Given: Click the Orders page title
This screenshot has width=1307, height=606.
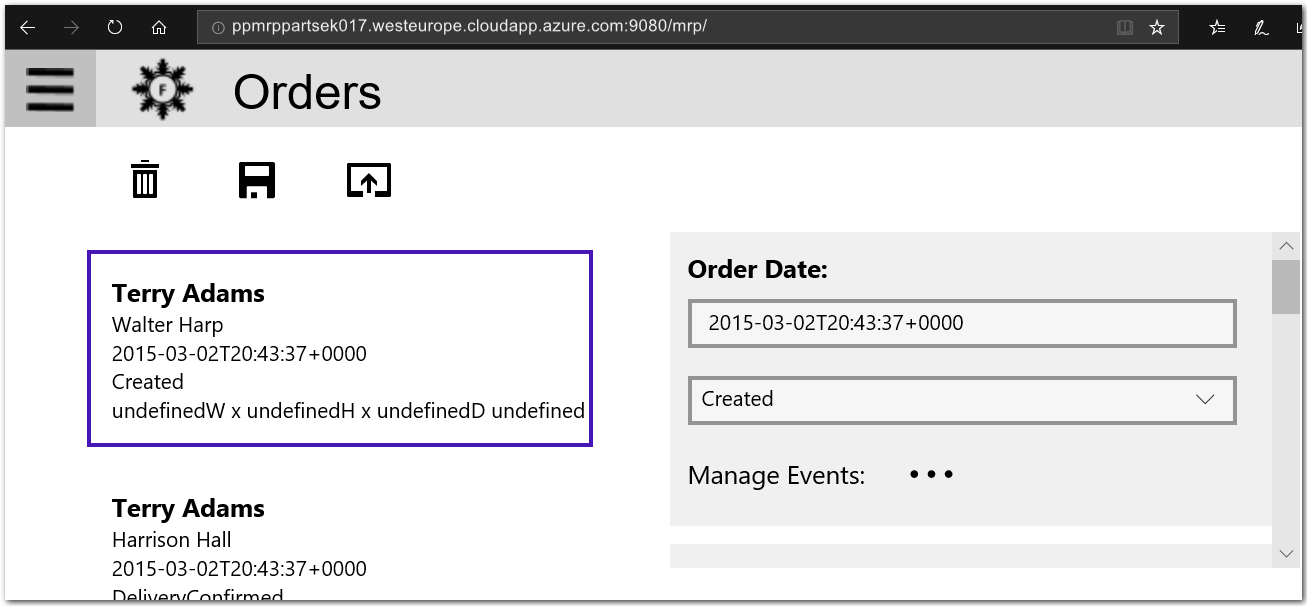Looking at the screenshot, I should (306, 92).
